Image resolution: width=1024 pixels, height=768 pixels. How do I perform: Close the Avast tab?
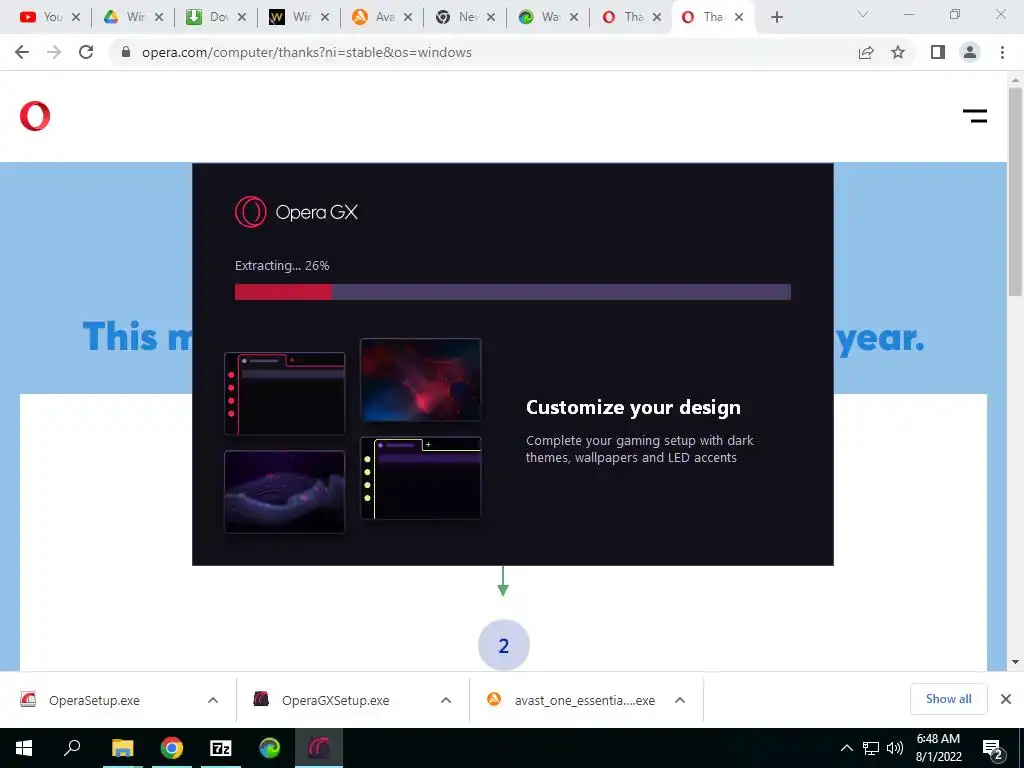click(x=408, y=18)
